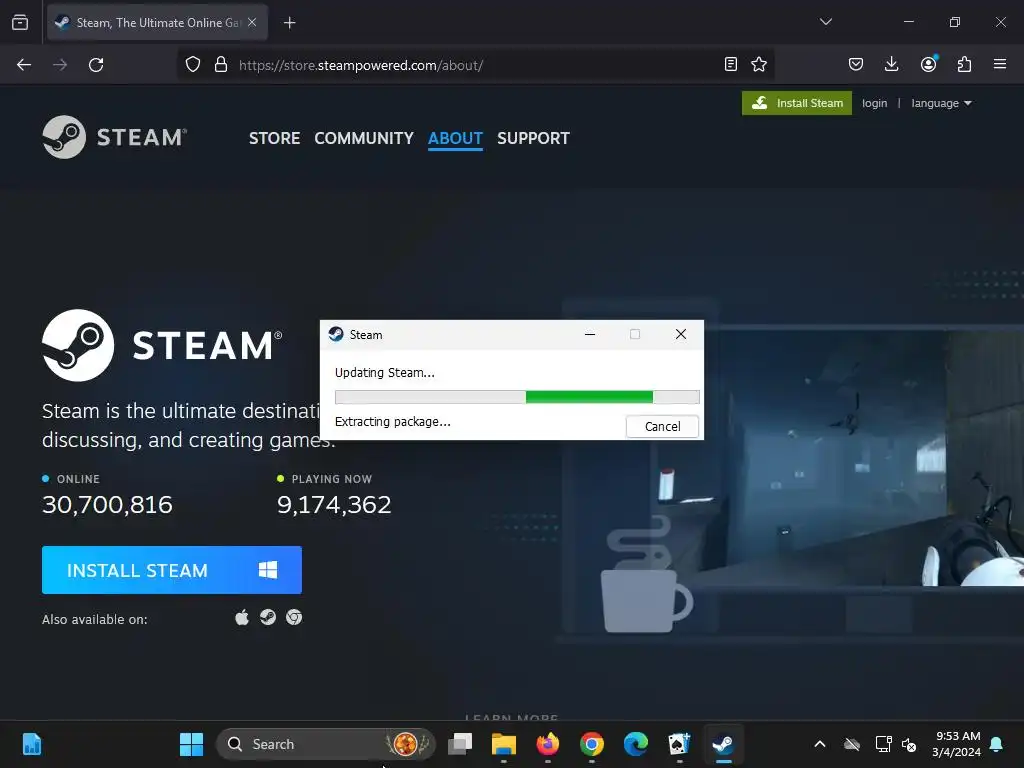The height and width of the screenshot is (768, 1024).
Task: Click the blue INSTALL STEAM button
Action: click(172, 570)
